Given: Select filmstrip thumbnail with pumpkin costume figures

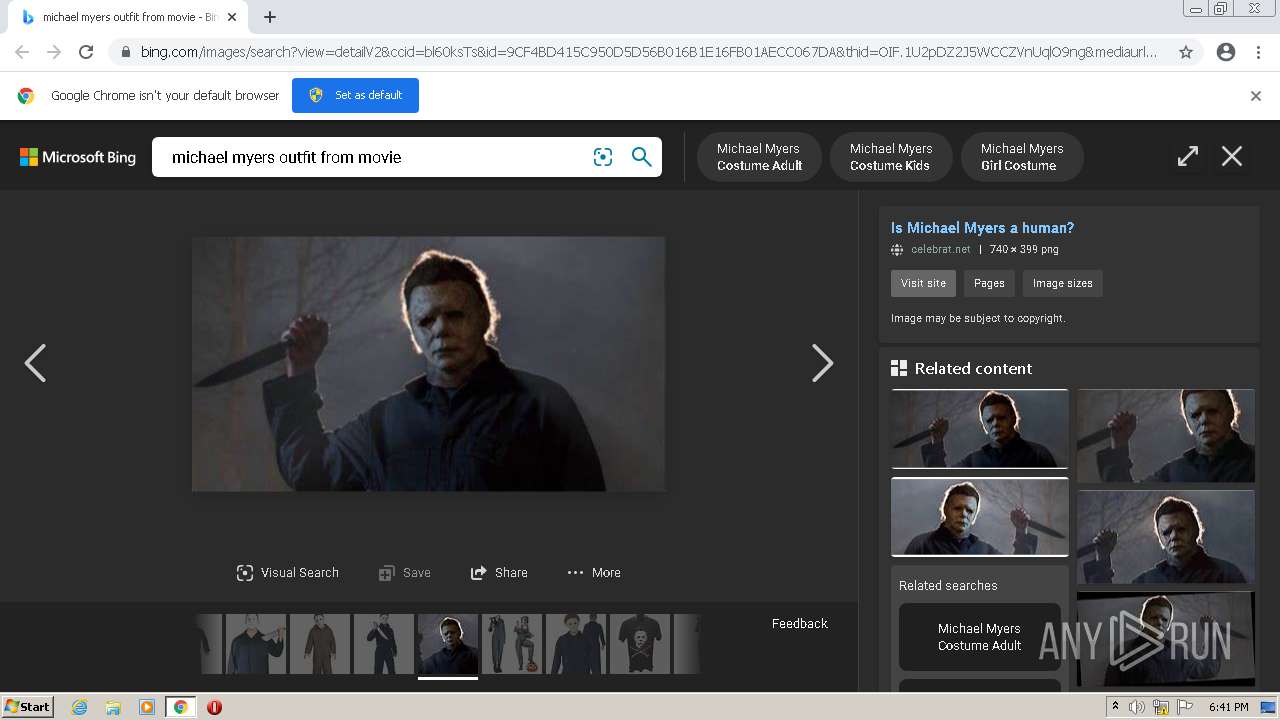Looking at the screenshot, I should point(511,644).
